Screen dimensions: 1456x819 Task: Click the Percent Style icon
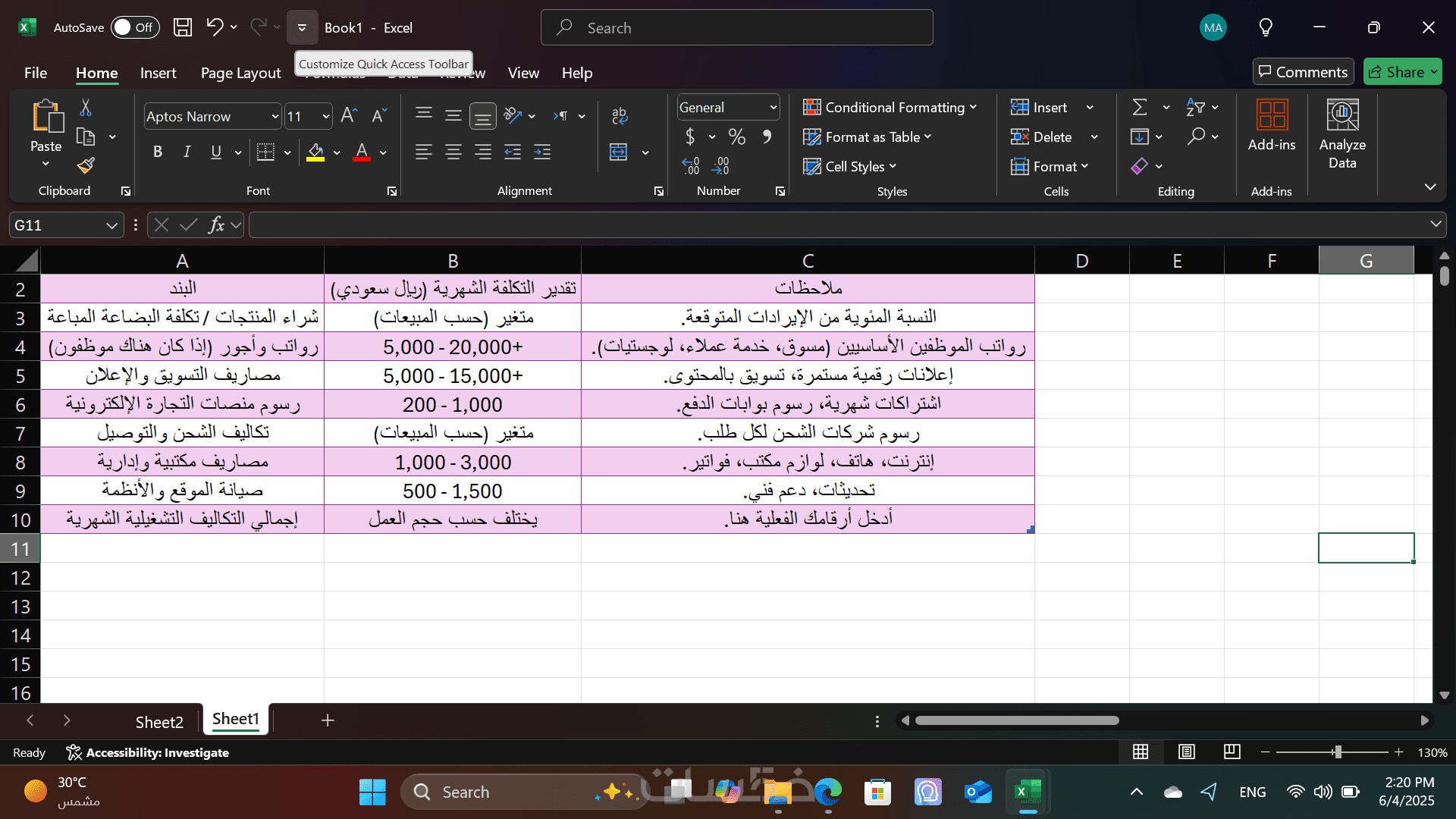[736, 137]
